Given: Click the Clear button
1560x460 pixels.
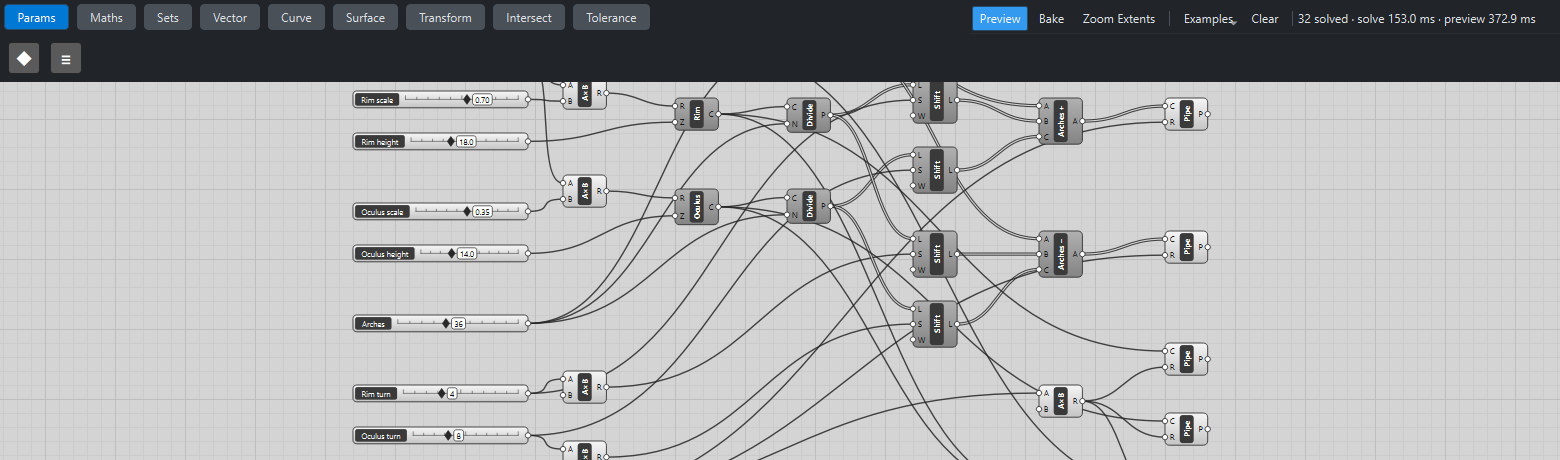Looking at the screenshot, I should [1265, 19].
